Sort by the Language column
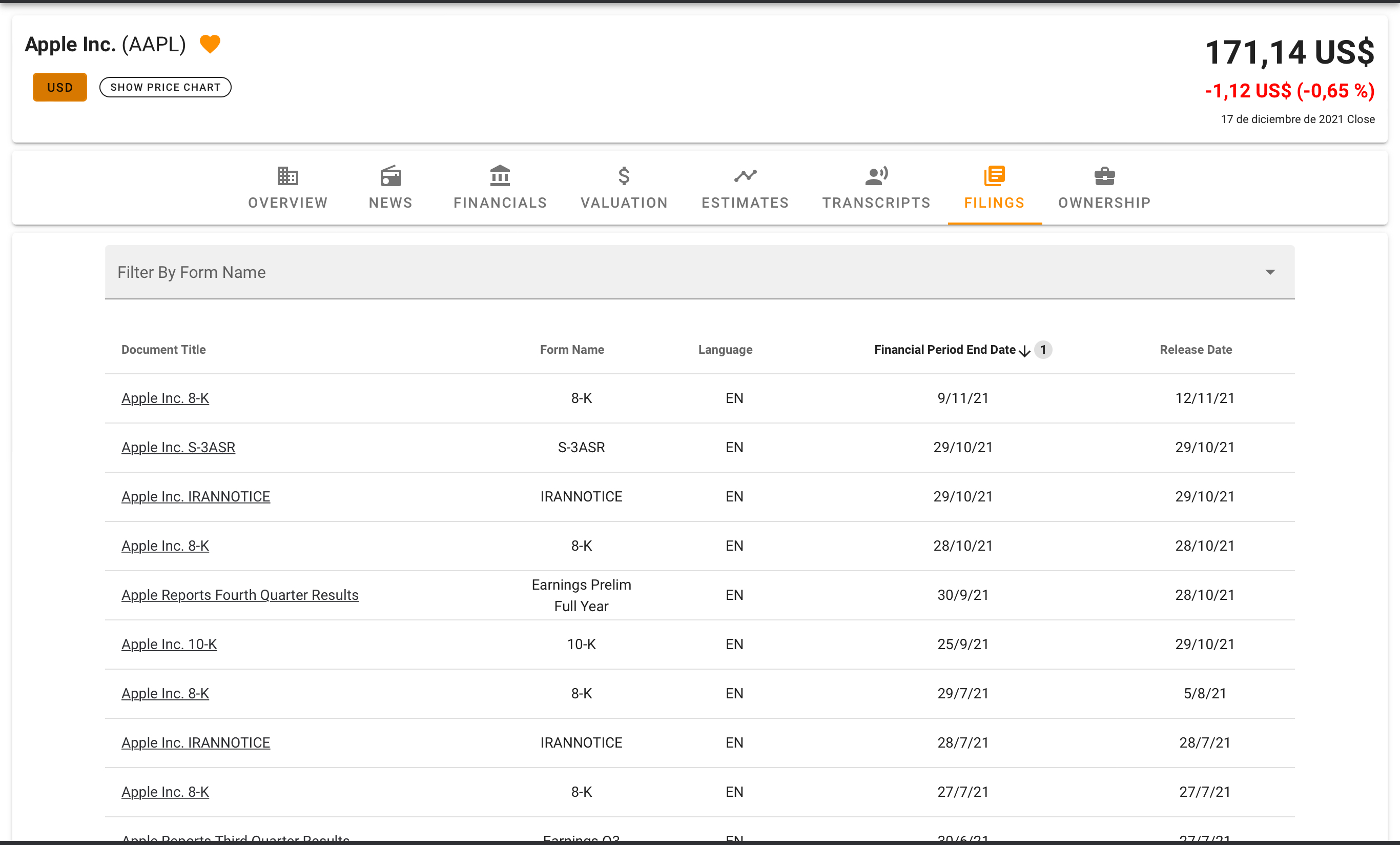Screen dimensions: 1400x845 725,350
